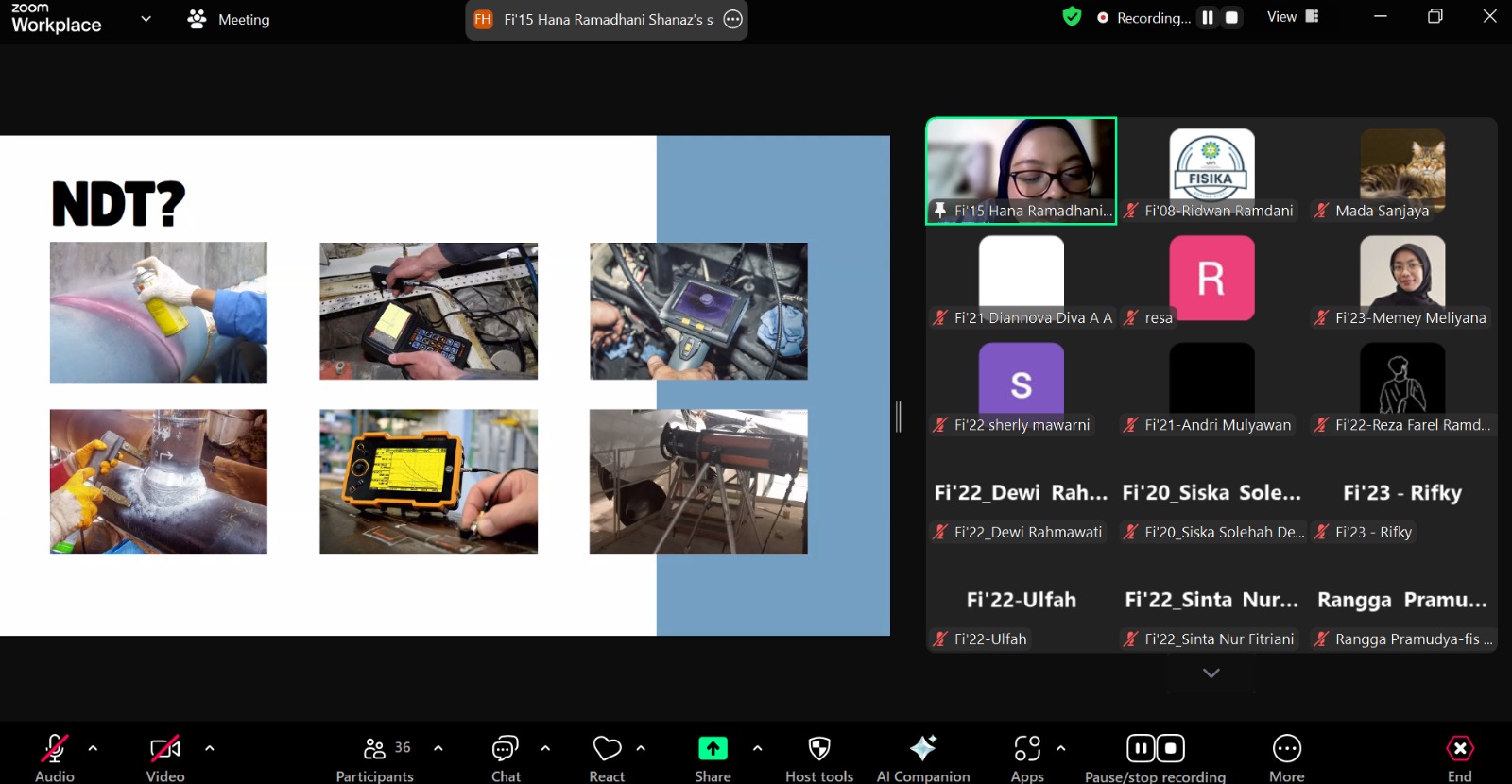Image resolution: width=1512 pixels, height=784 pixels.
Task: Select the Fi'23-Memey Meliyana video thumbnail
Action: point(1401,281)
